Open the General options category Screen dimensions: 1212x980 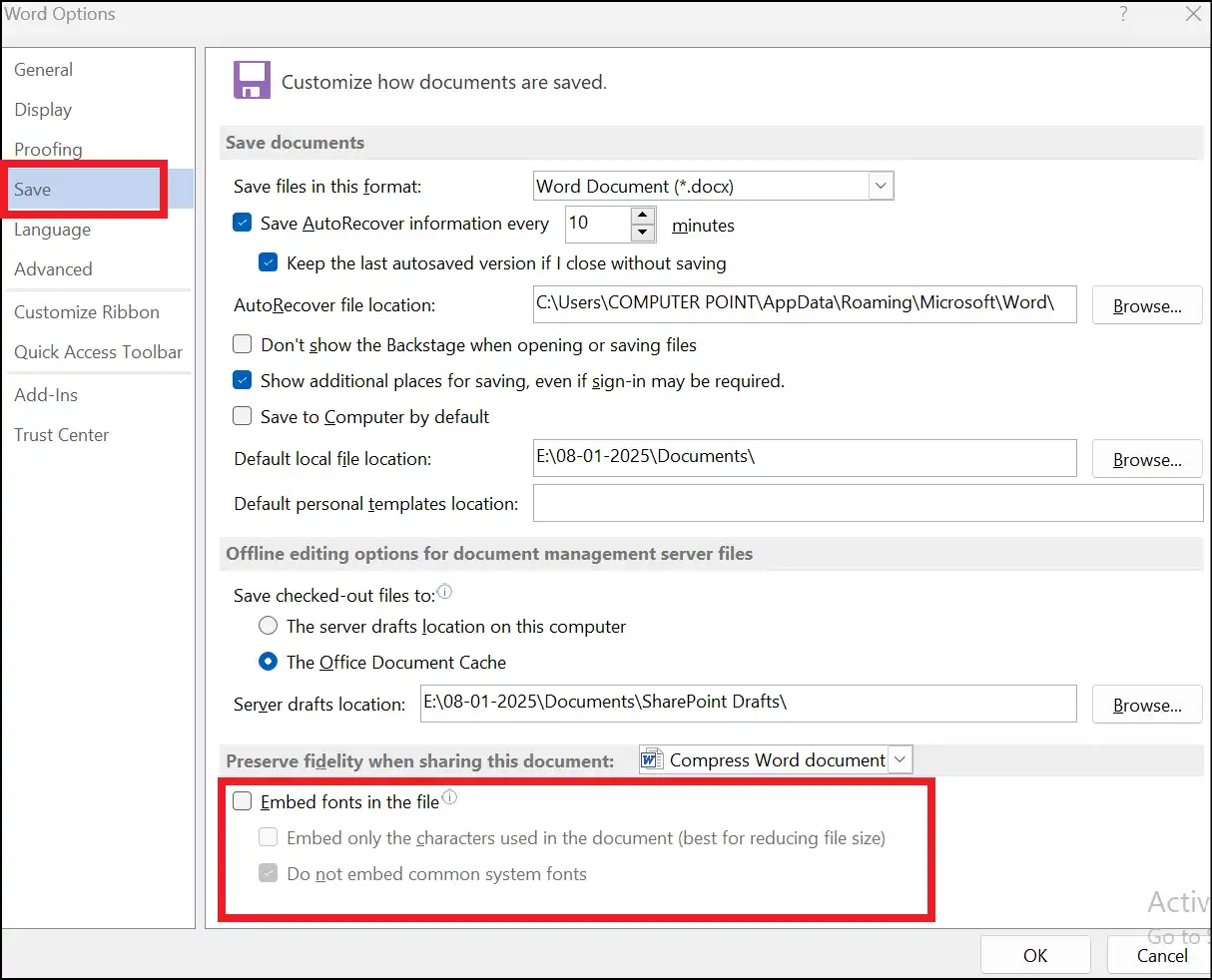click(44, 70)
